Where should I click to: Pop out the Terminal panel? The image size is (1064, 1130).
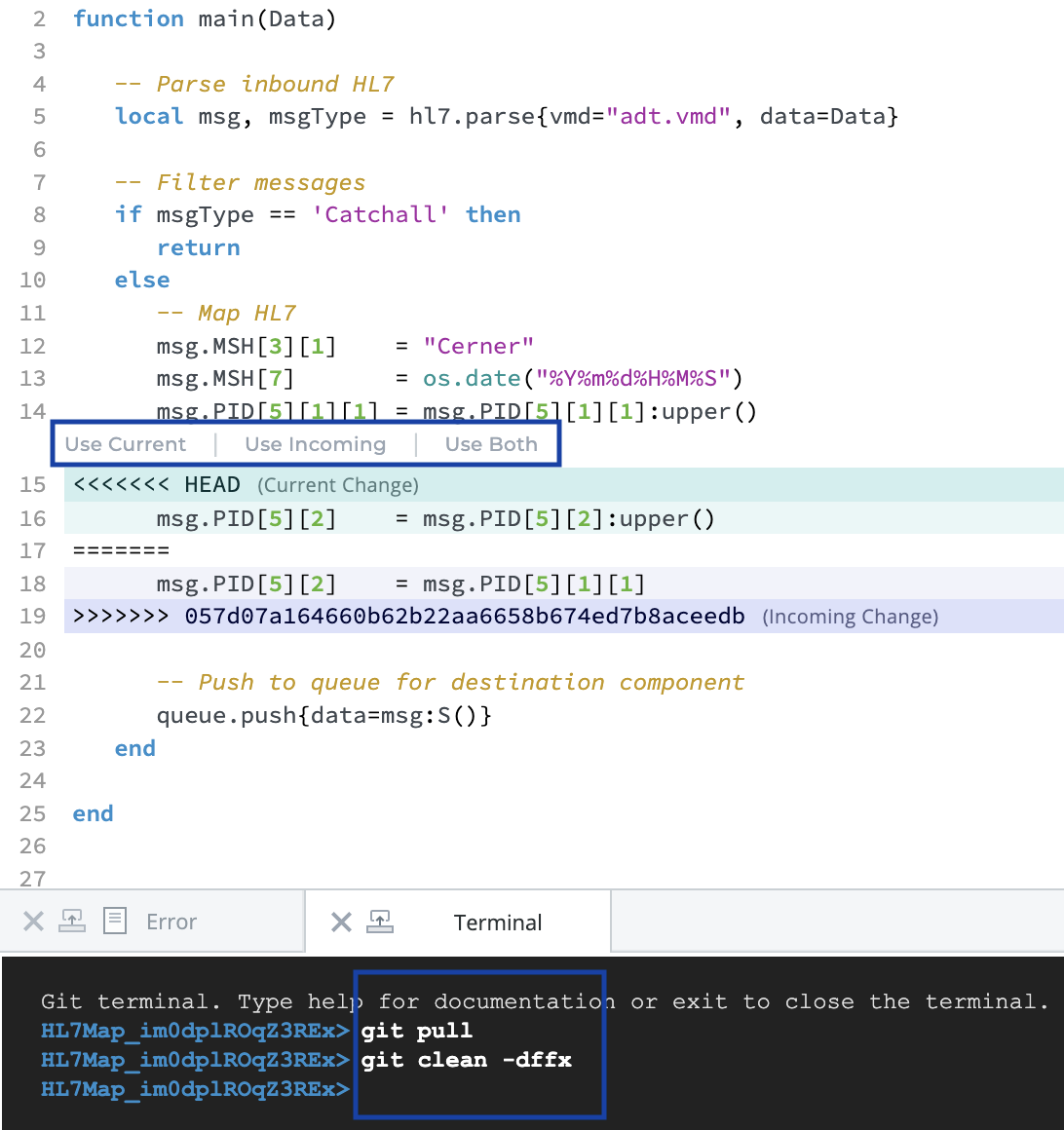[380, 922]
